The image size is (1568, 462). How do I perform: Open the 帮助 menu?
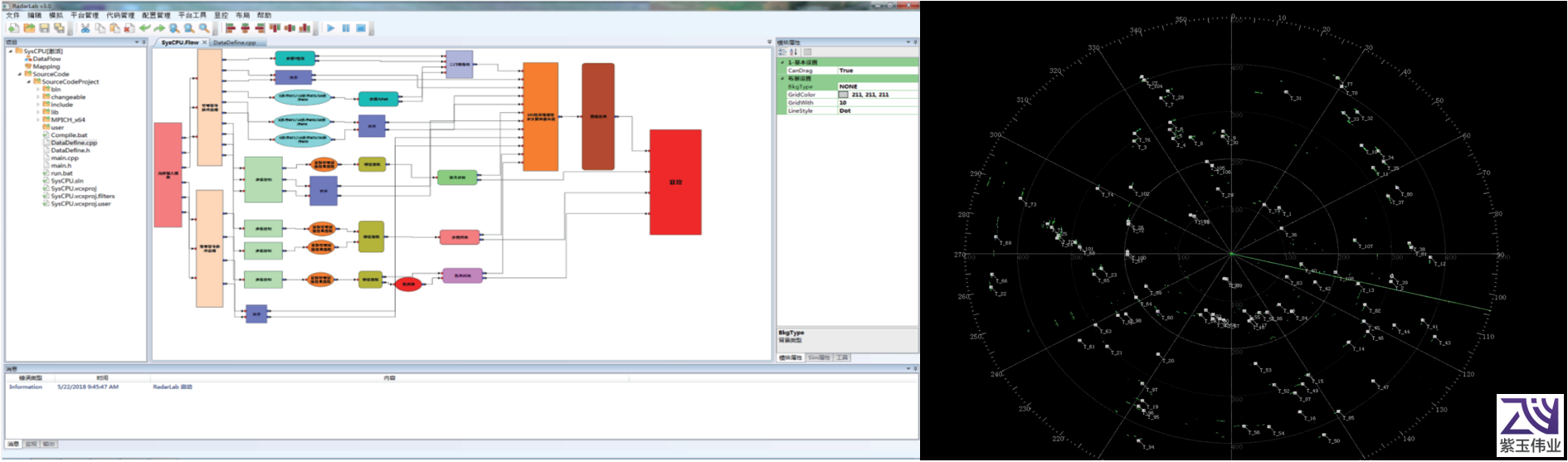(264, 16)
